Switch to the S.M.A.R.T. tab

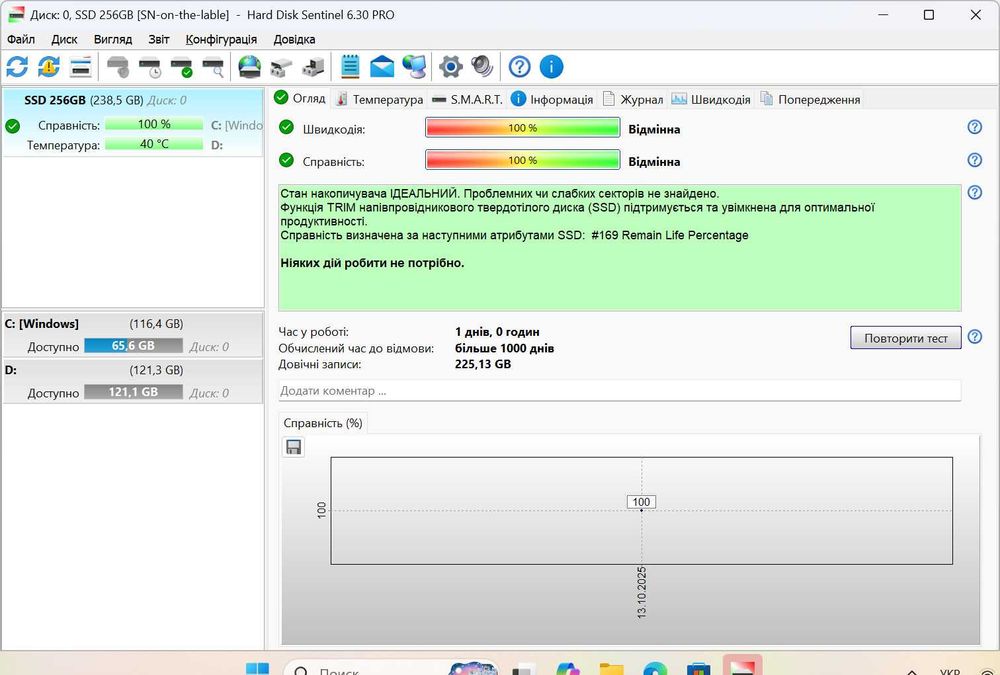tap(467, 99)
